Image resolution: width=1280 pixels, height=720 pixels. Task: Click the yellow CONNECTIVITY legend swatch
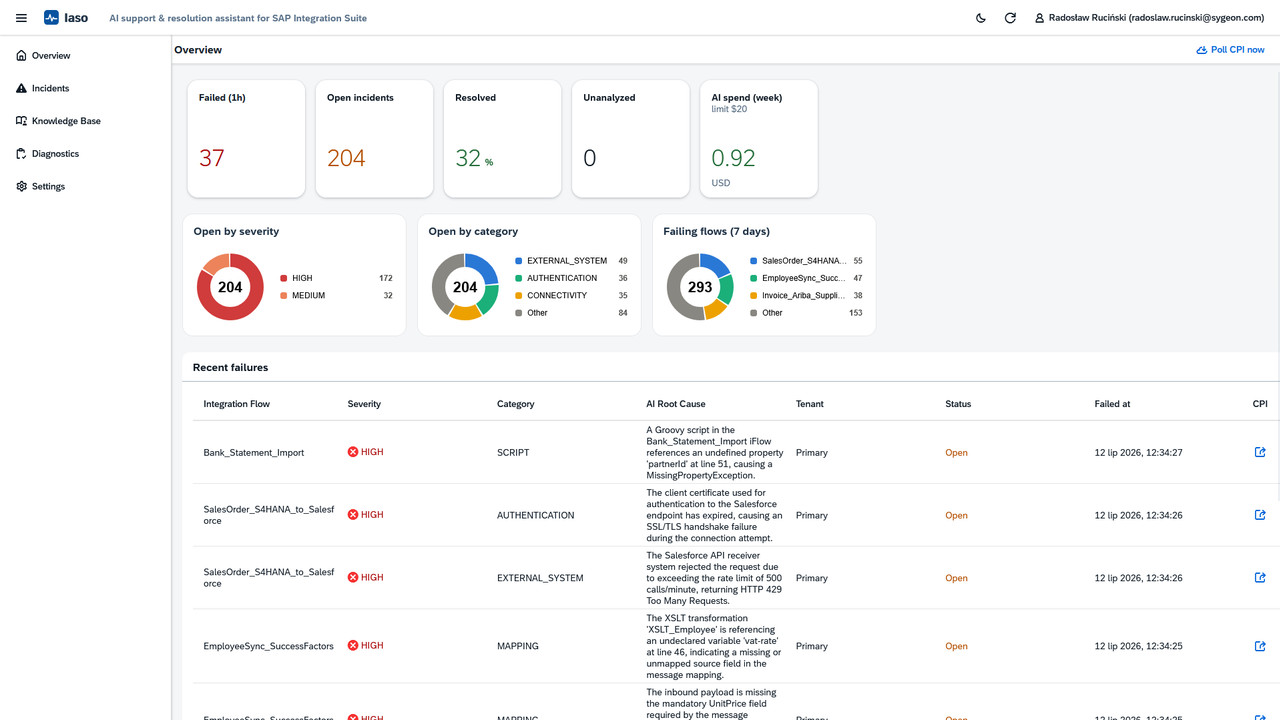point(519,296)
